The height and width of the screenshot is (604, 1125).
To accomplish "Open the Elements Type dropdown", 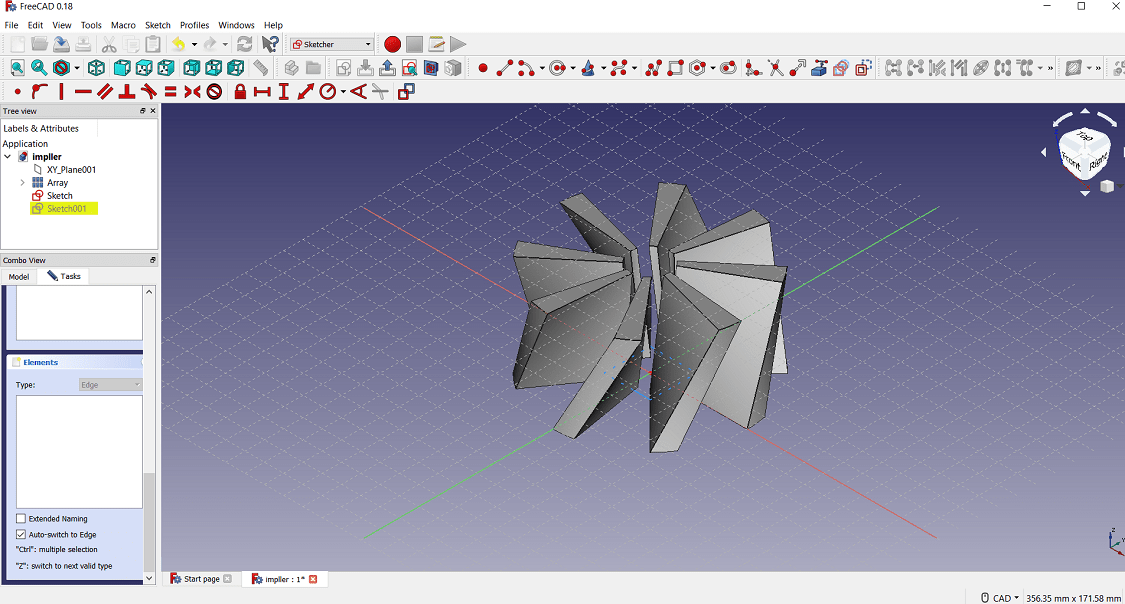I will coord(110,385).
